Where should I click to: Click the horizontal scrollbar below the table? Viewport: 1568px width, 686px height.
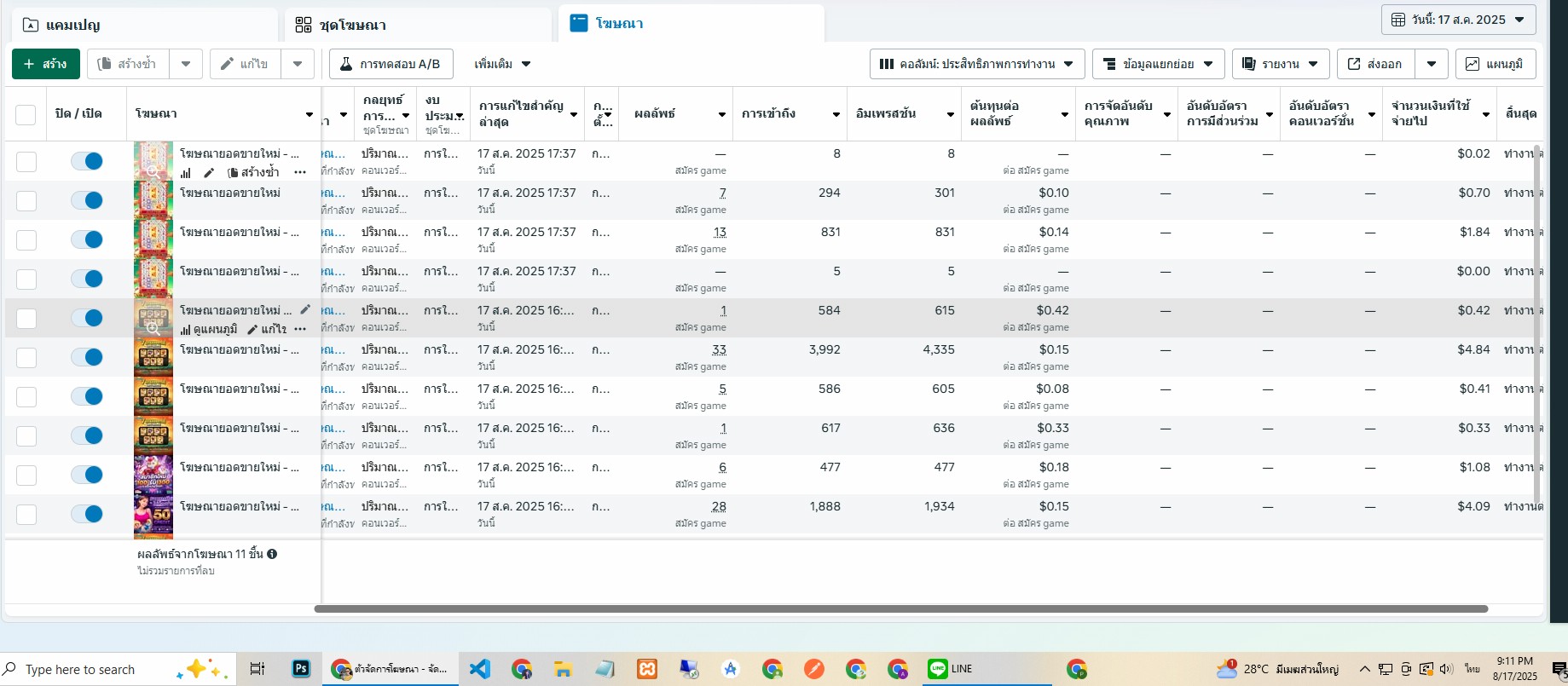coord(900,609)
